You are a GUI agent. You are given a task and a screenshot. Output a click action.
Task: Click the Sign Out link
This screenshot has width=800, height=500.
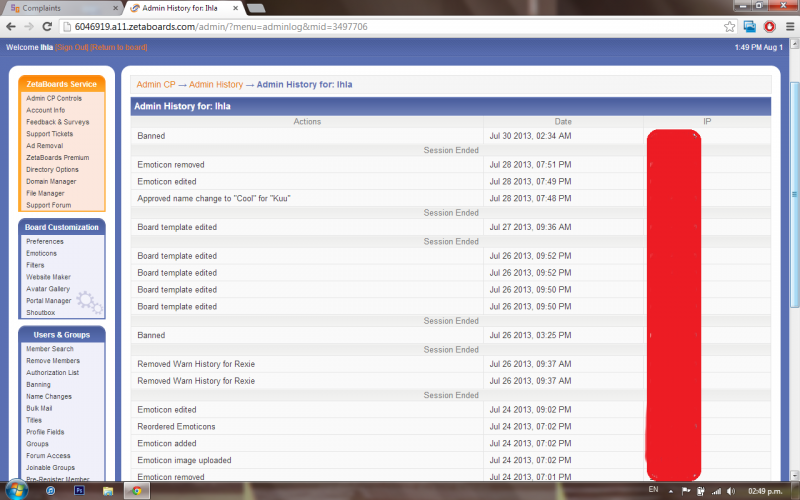click(72, 47)
